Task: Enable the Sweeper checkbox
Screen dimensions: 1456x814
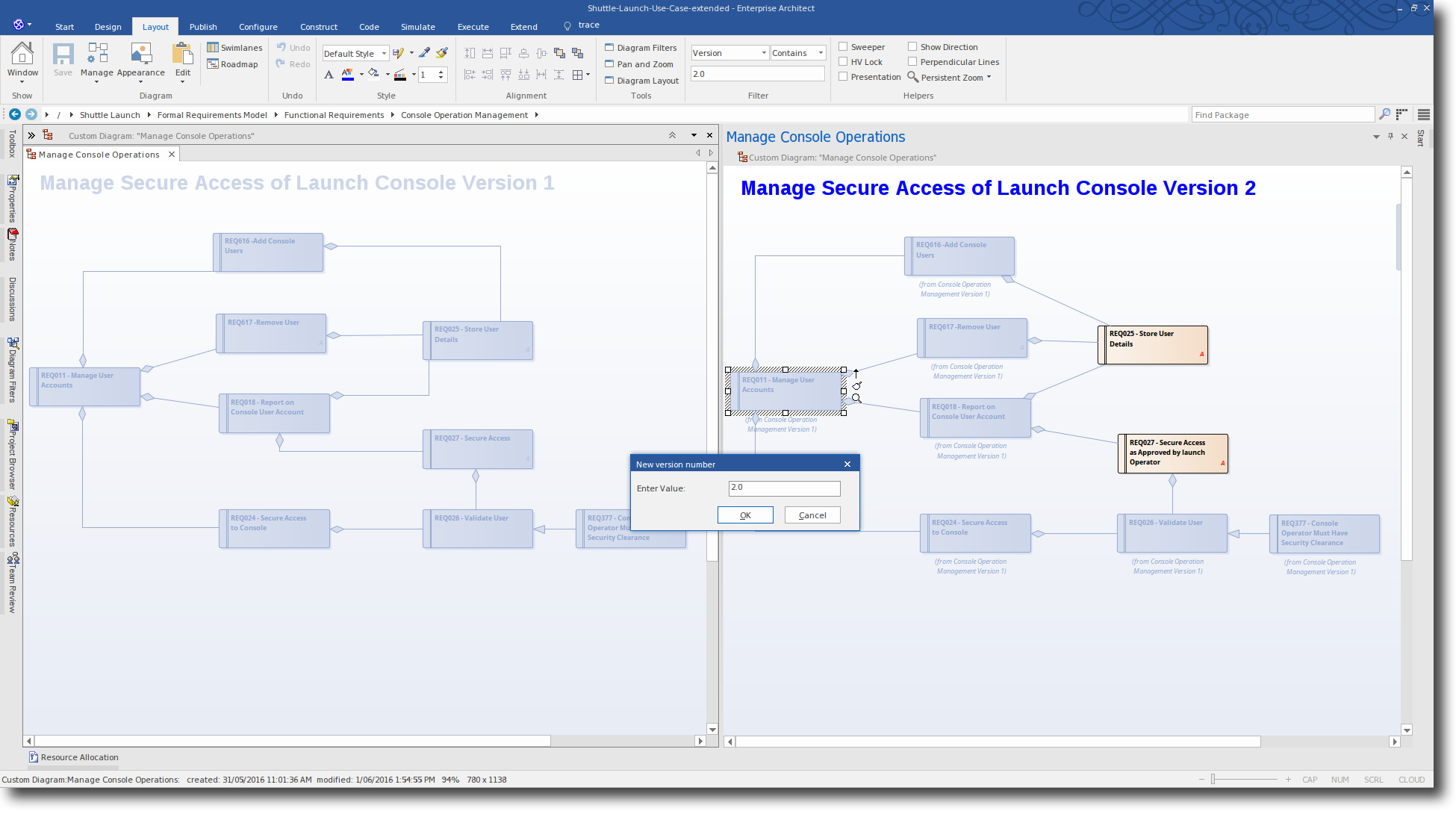Action: click(x=843, y=47)
